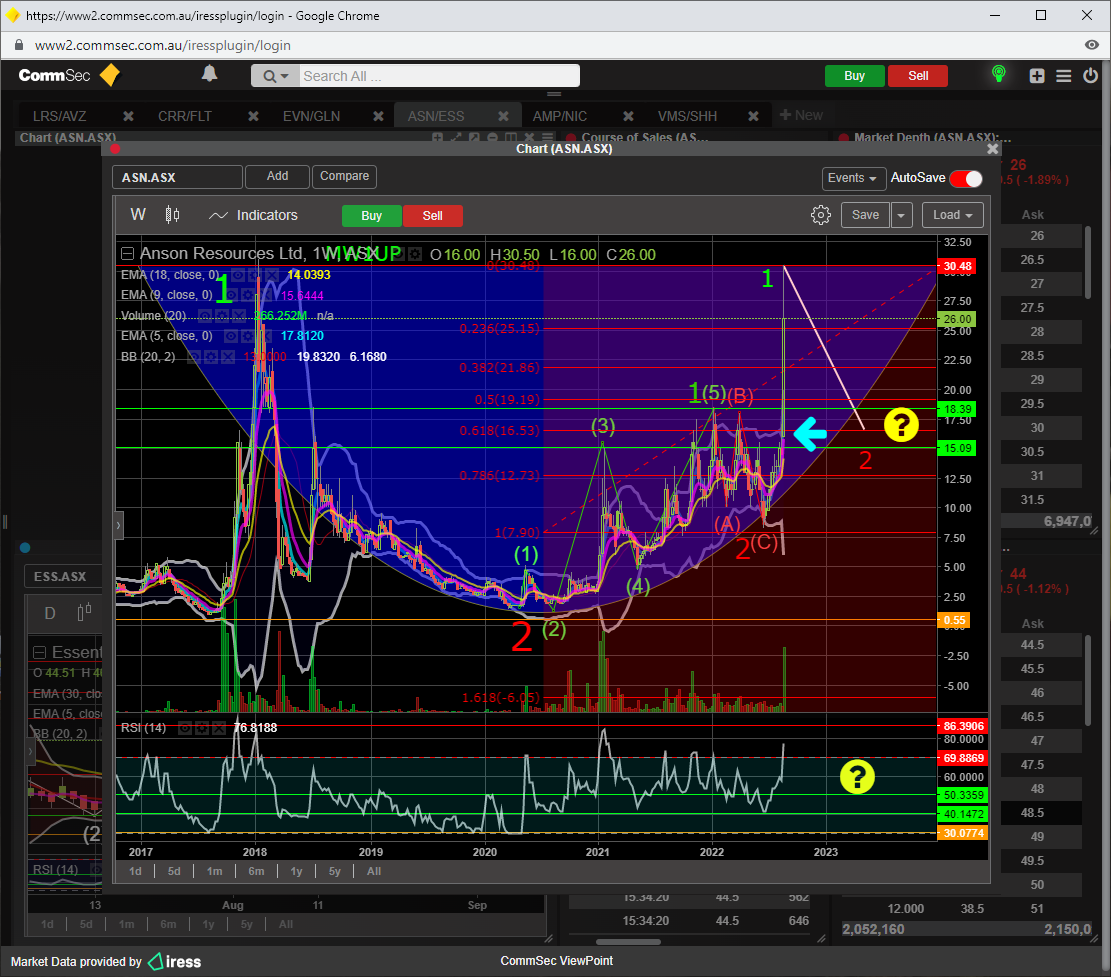Click the ASN.ASX symbol input field

(177, 177)
